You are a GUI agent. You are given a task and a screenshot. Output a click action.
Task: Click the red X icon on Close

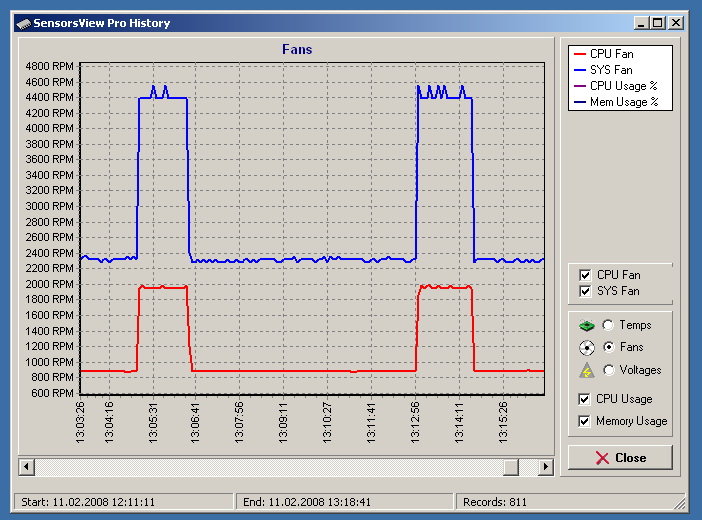[602, 458]
